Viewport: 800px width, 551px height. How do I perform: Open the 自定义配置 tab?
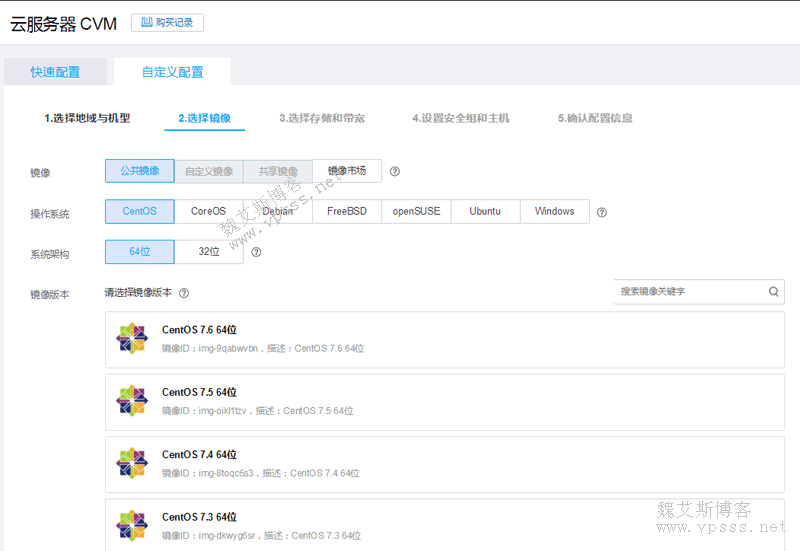pos(172,72)
